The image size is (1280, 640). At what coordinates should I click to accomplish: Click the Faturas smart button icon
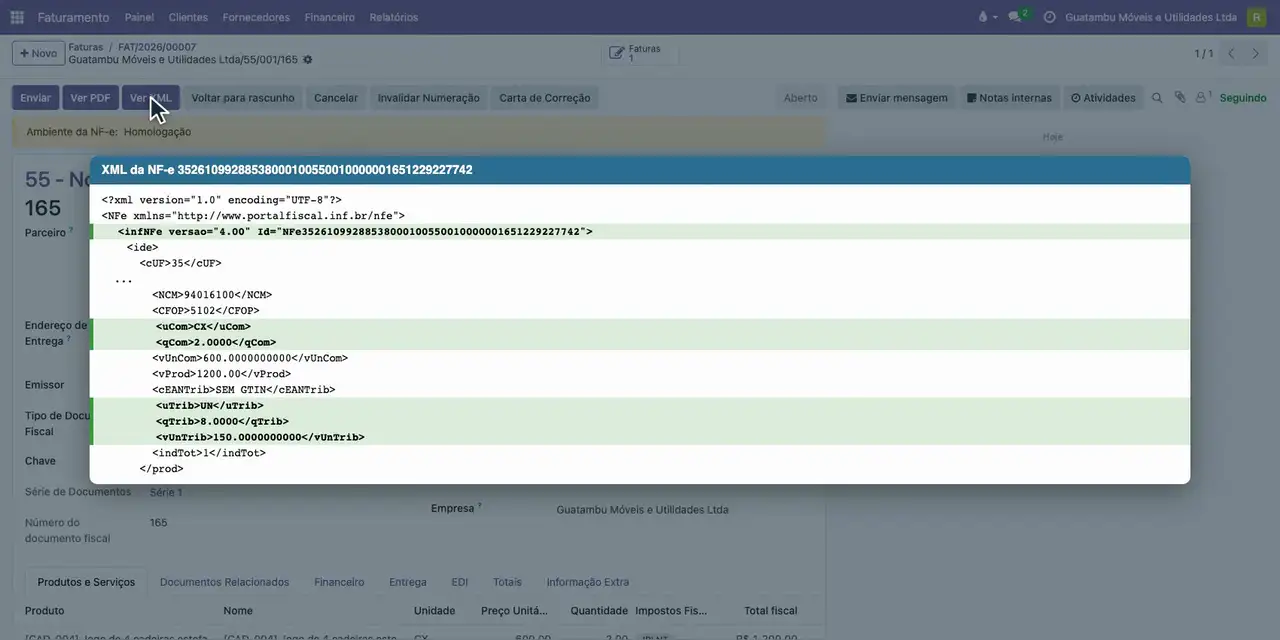click(x=619, y=53)
